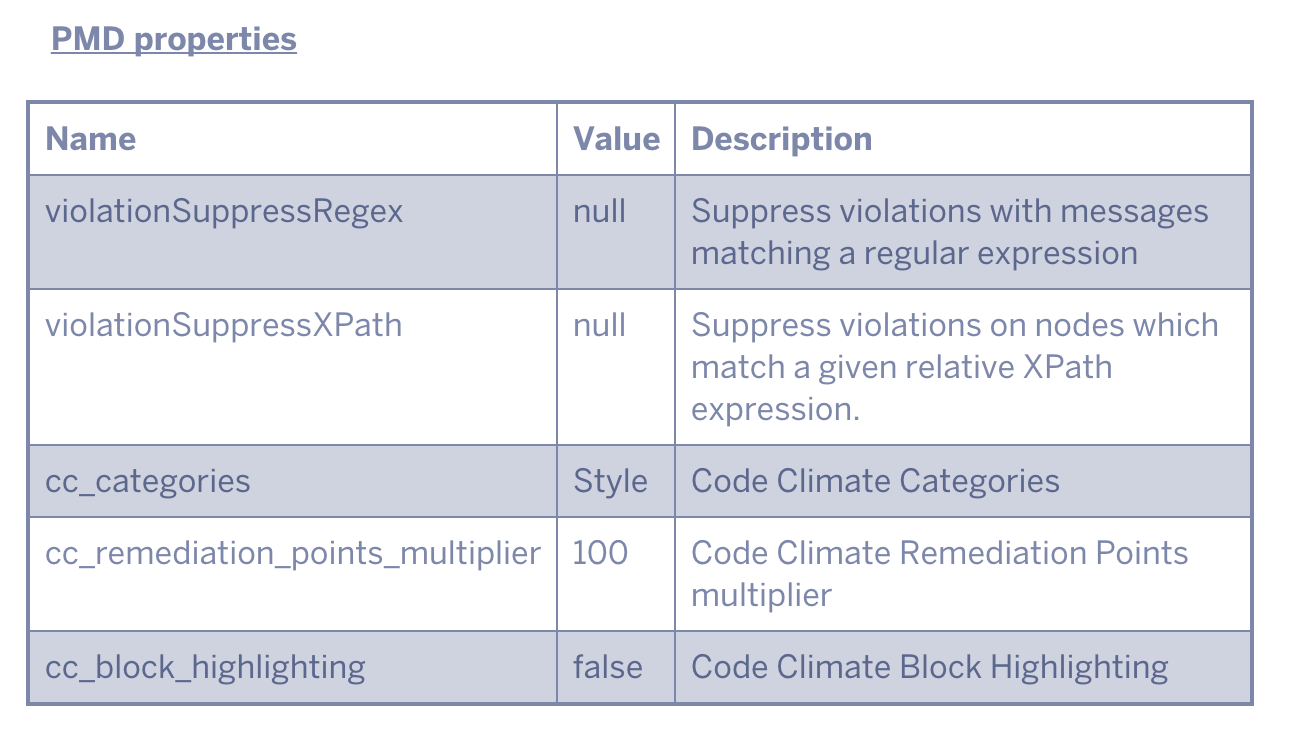Click the regular expression suppression description
The width and height of the screenshot is (1292, 732).
[x=950, y=232]
